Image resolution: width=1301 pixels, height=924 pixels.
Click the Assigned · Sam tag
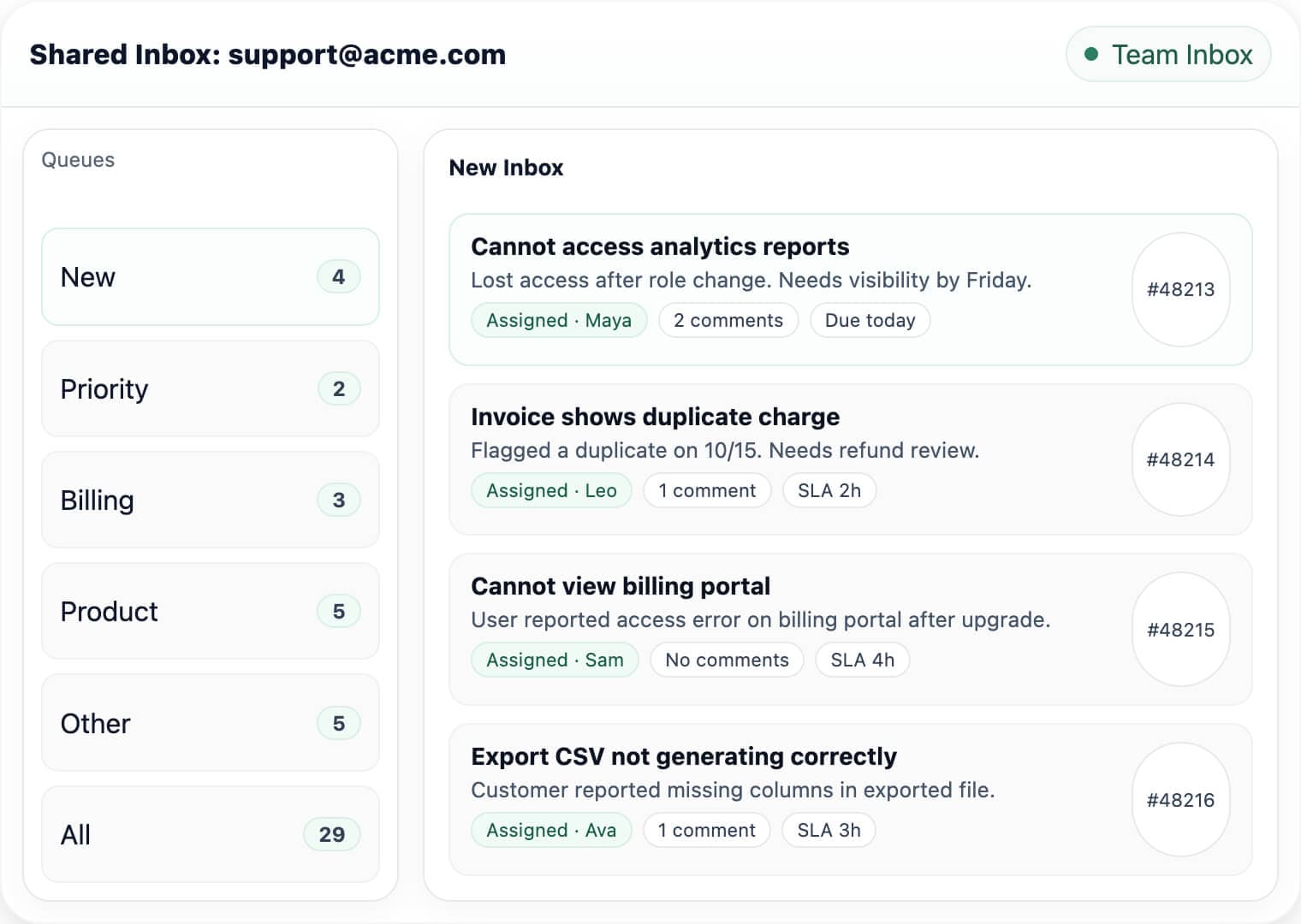(x=555, y=660)
